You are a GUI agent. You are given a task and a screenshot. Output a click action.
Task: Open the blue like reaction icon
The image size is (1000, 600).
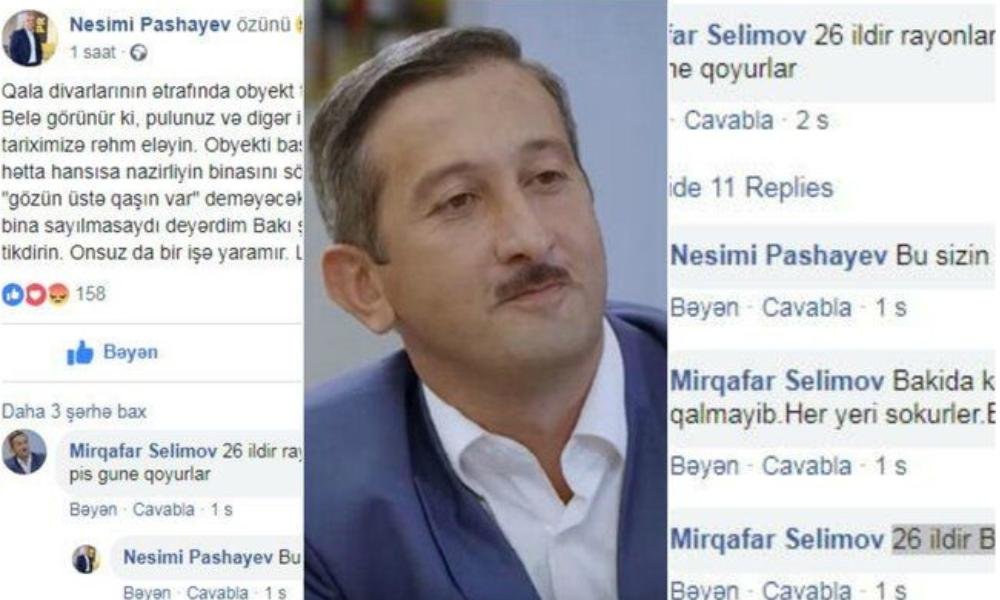coord(13,294)
